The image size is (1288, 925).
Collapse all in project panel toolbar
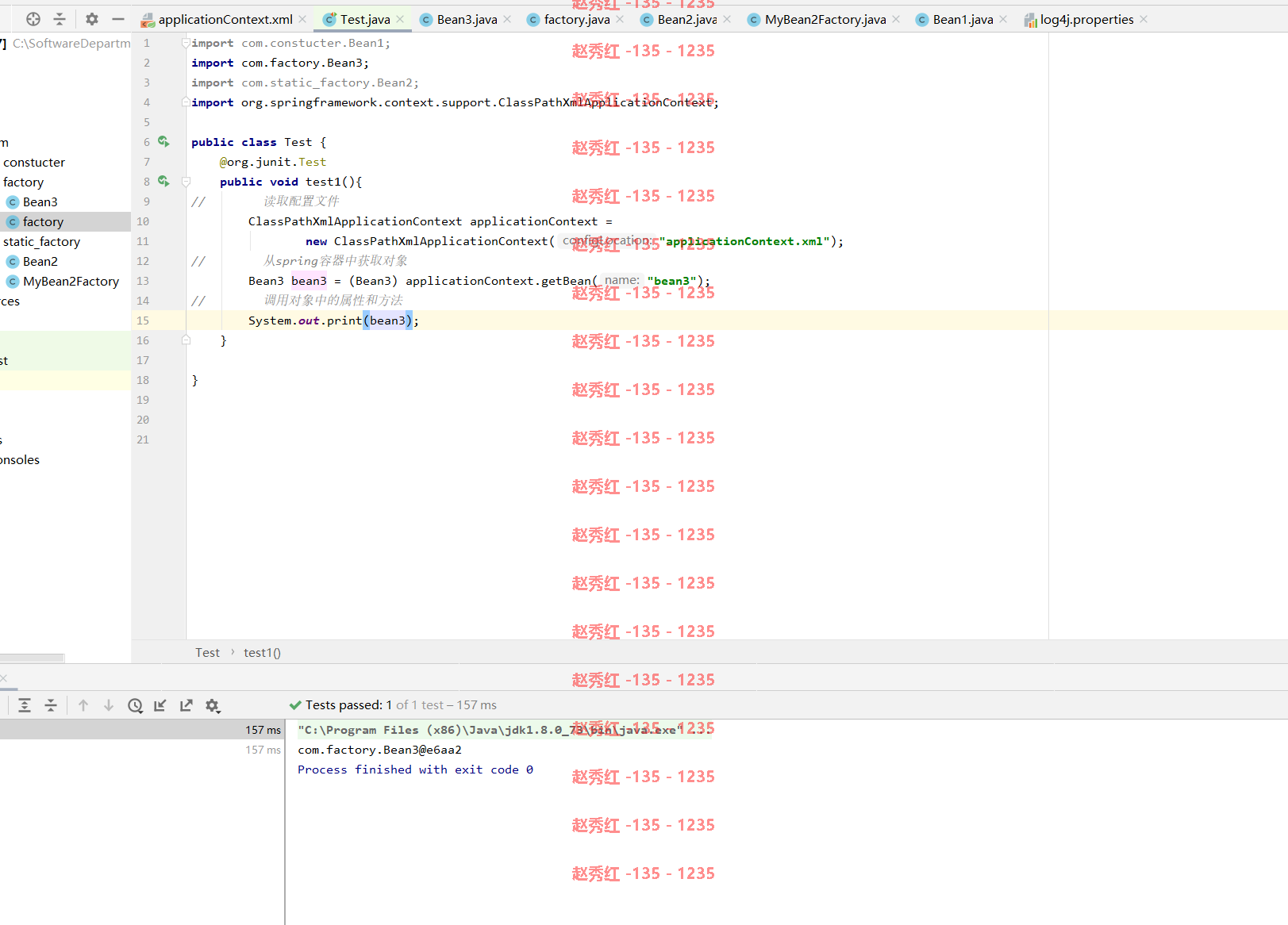[60, 19]
